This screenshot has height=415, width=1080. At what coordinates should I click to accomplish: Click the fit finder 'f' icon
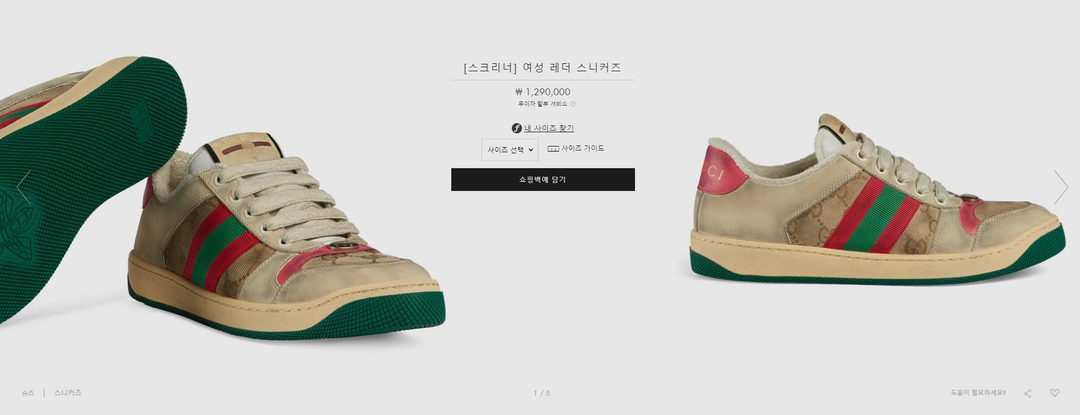click(x=517, y=128)
